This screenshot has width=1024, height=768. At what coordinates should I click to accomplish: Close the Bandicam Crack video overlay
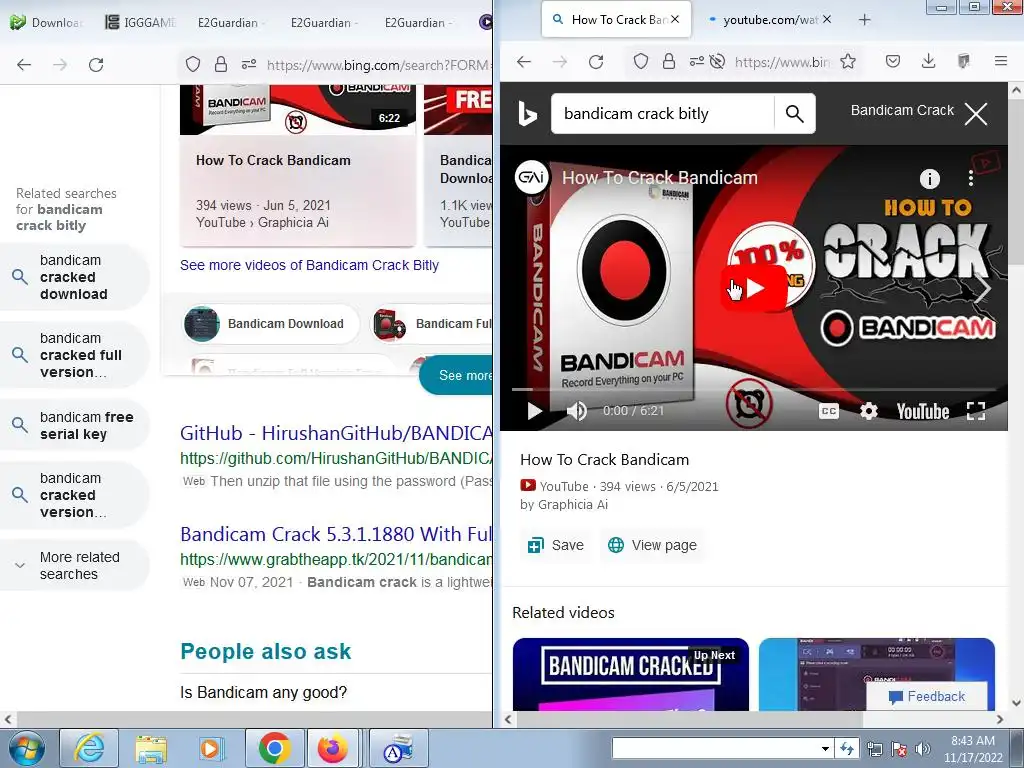click(x=976, y=114)
